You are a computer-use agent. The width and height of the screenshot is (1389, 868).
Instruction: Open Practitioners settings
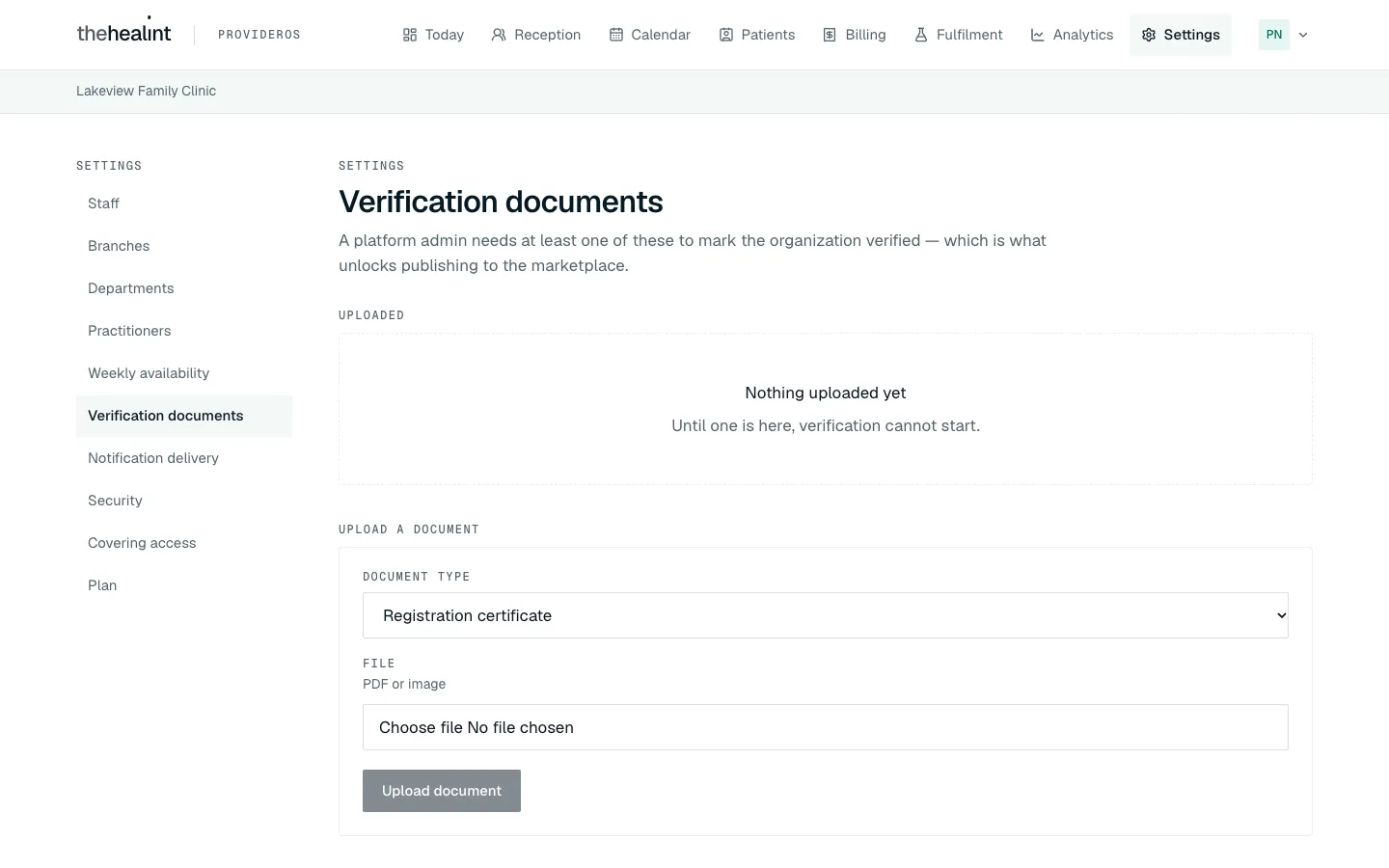coord(184,331)
